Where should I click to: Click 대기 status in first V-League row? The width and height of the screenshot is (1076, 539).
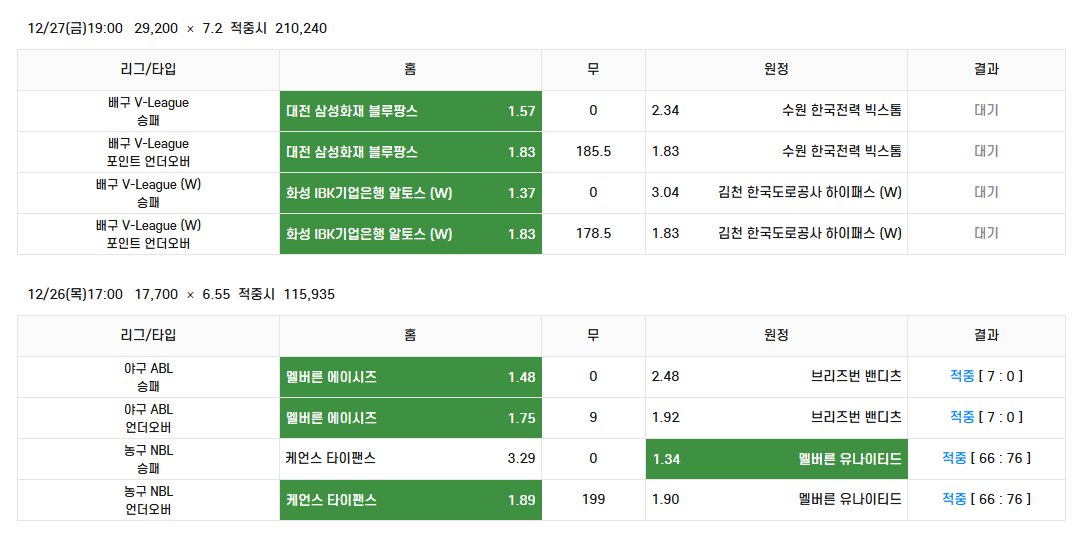(986, 110)
